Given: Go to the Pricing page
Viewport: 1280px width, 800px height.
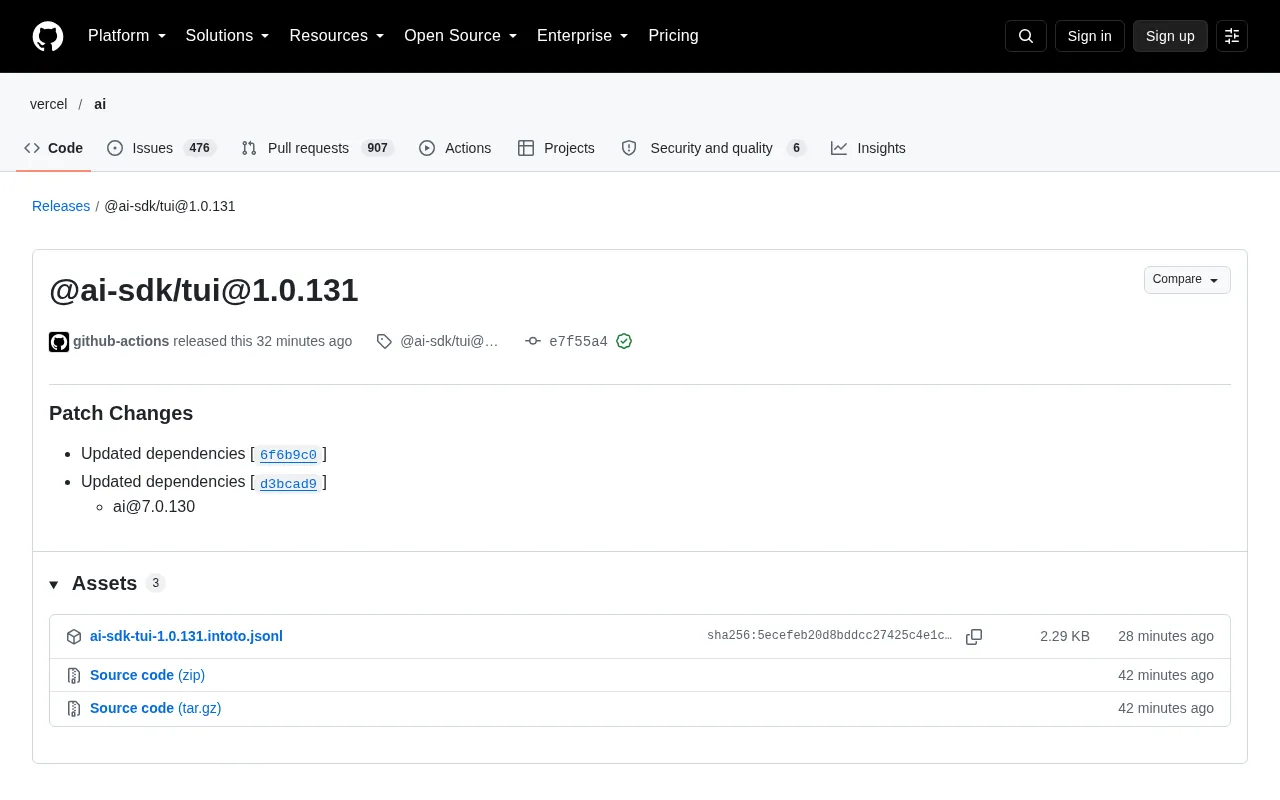Looking at the screenshot, I should click(x=673, y=36).
